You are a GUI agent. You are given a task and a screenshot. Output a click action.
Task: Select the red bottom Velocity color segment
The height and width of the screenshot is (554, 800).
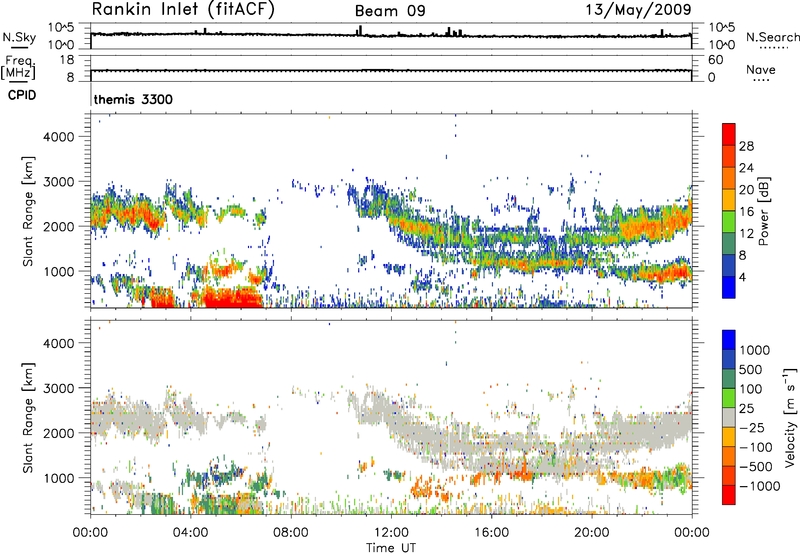pos(729,495)
